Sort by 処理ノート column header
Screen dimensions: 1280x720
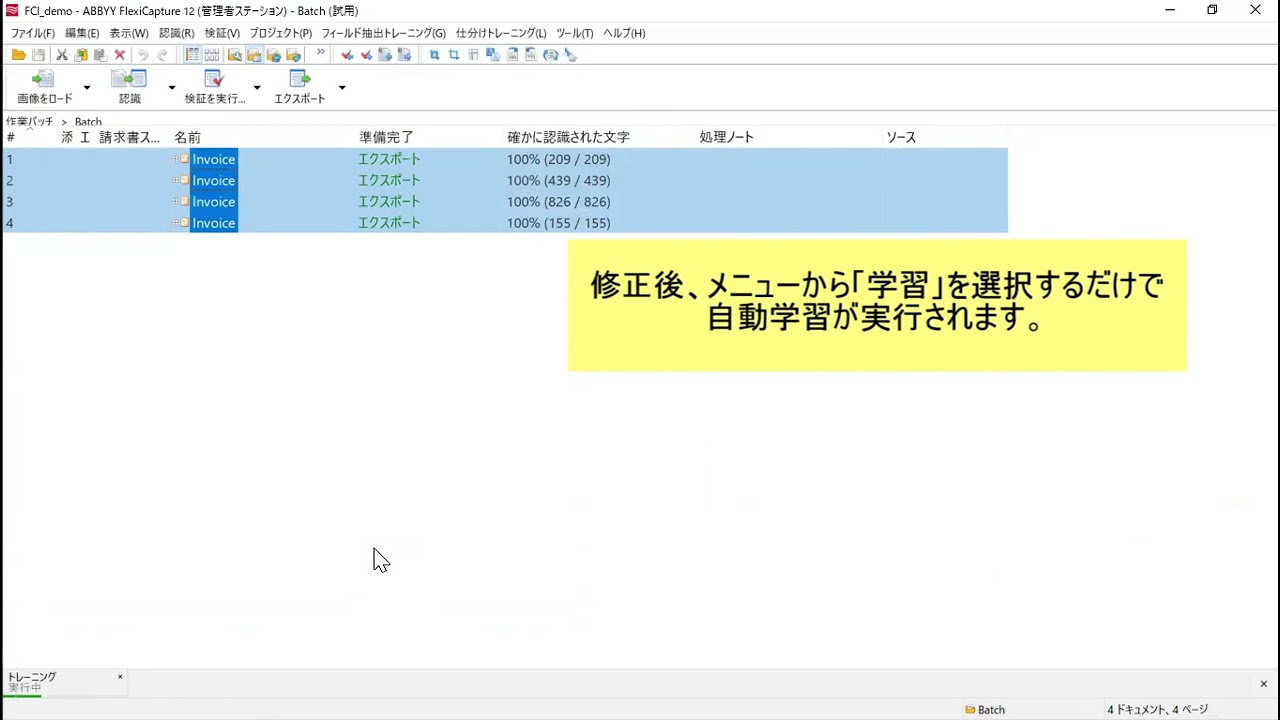click(x=727, y=137)
